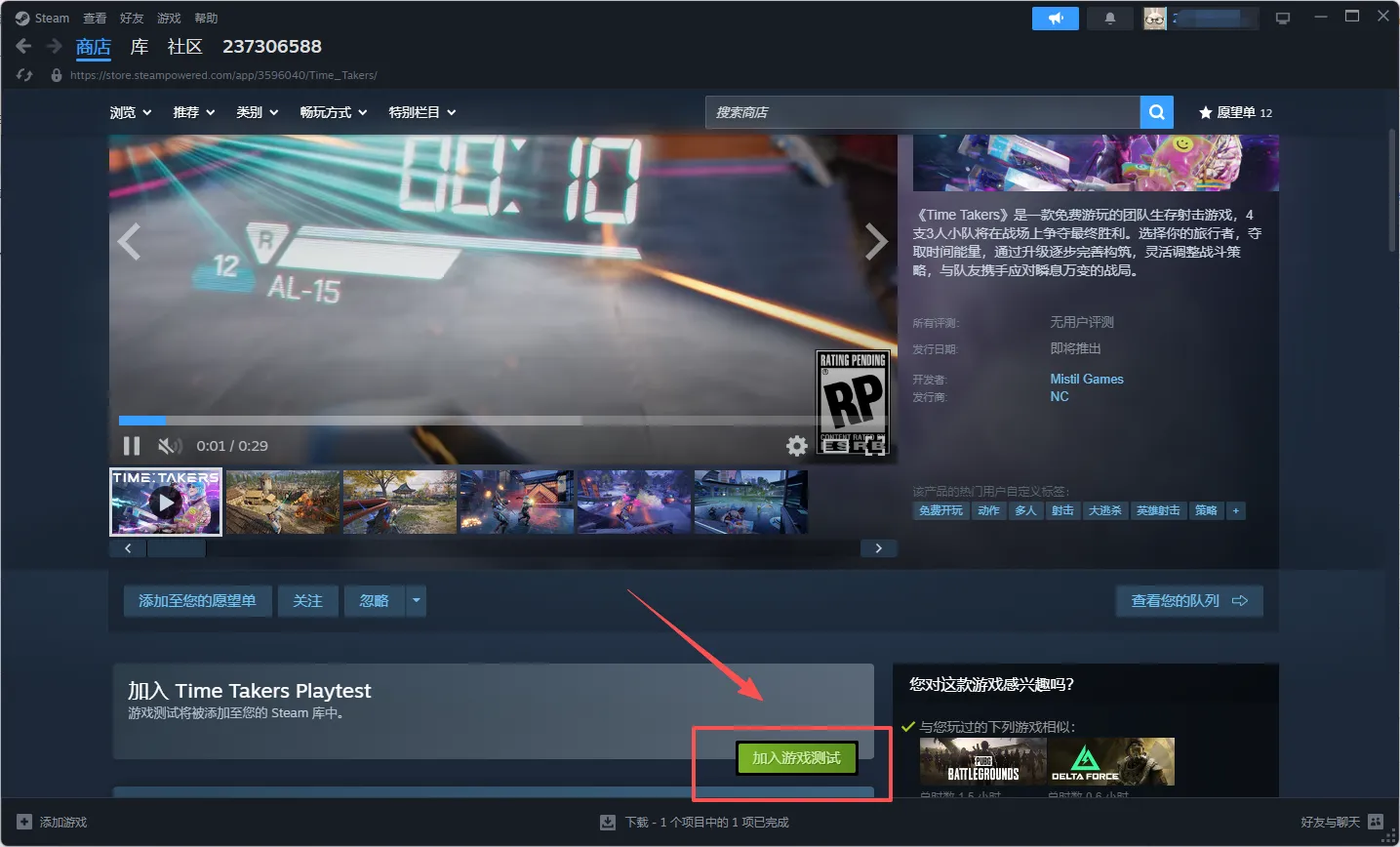Click the 射击 tag

pyautogui.click(x=1062, y=510)
